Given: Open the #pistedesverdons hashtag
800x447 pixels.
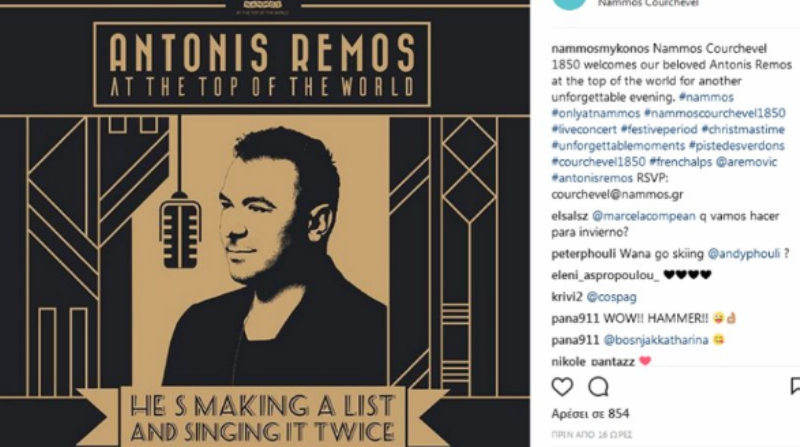Looking at the screenshot, I should coord(737,146).
